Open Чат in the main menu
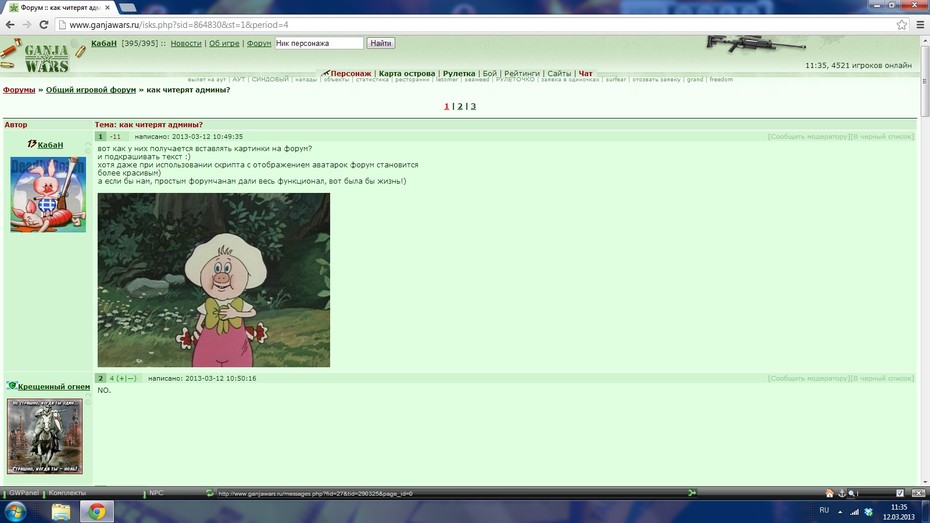This screenshot has width=930, height=523. pyautogui.click(x=585, y=74)
